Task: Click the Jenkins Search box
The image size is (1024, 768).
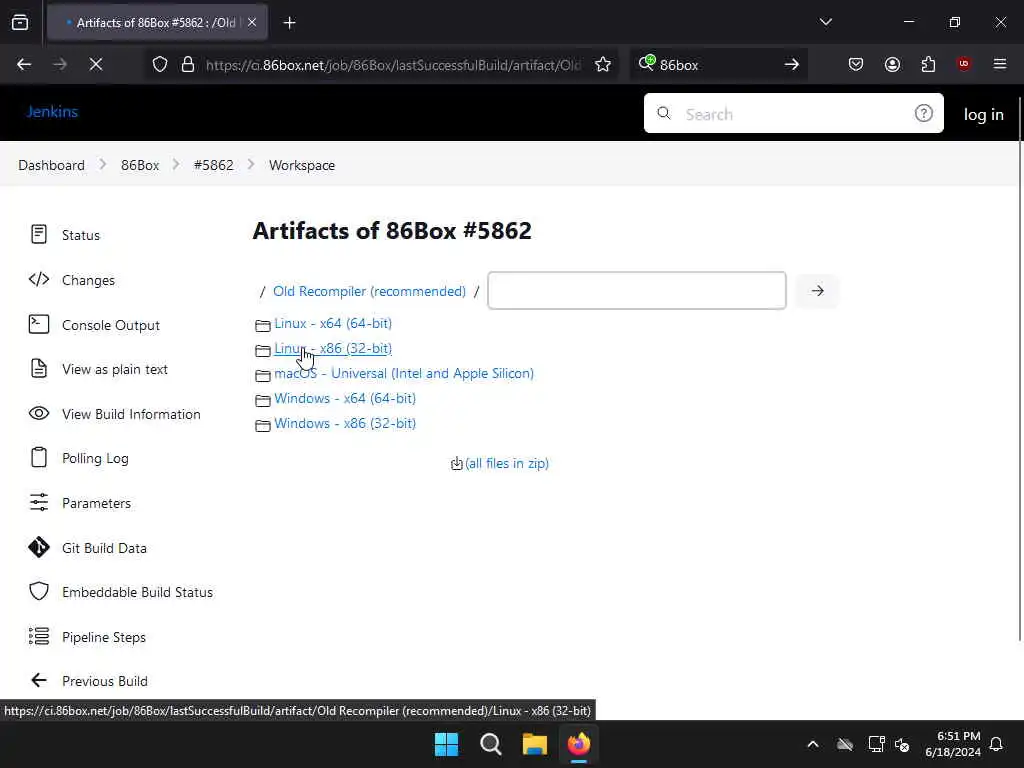Action: [x=793, y=113]
